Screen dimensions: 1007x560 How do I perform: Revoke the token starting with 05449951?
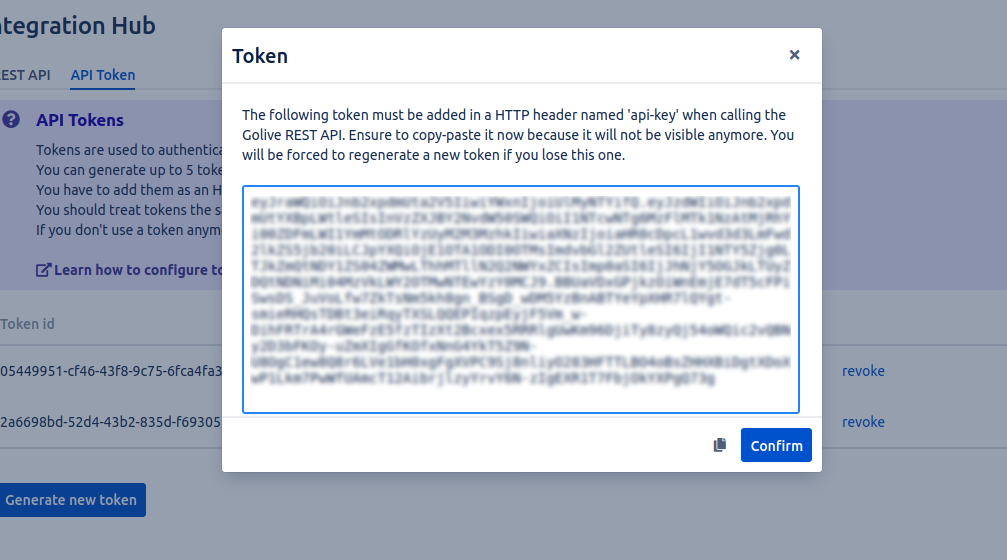click(863, 371)
